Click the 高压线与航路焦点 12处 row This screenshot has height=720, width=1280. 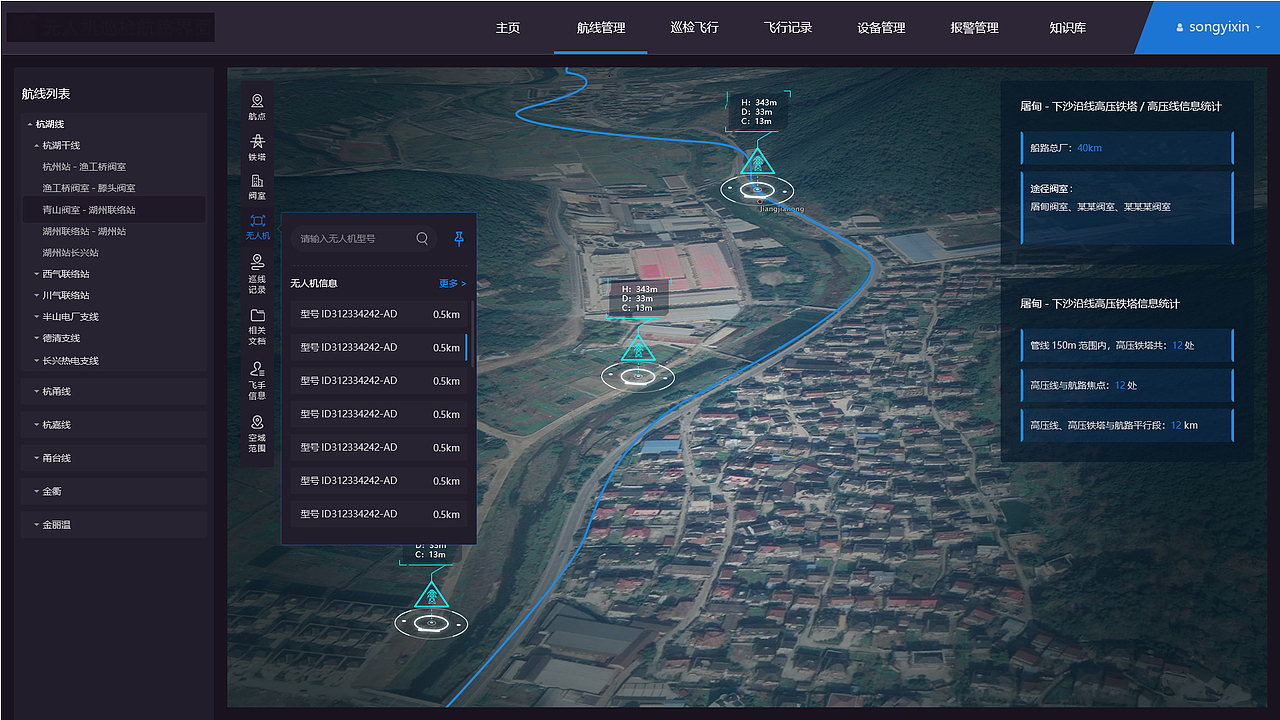point(1127,385)
